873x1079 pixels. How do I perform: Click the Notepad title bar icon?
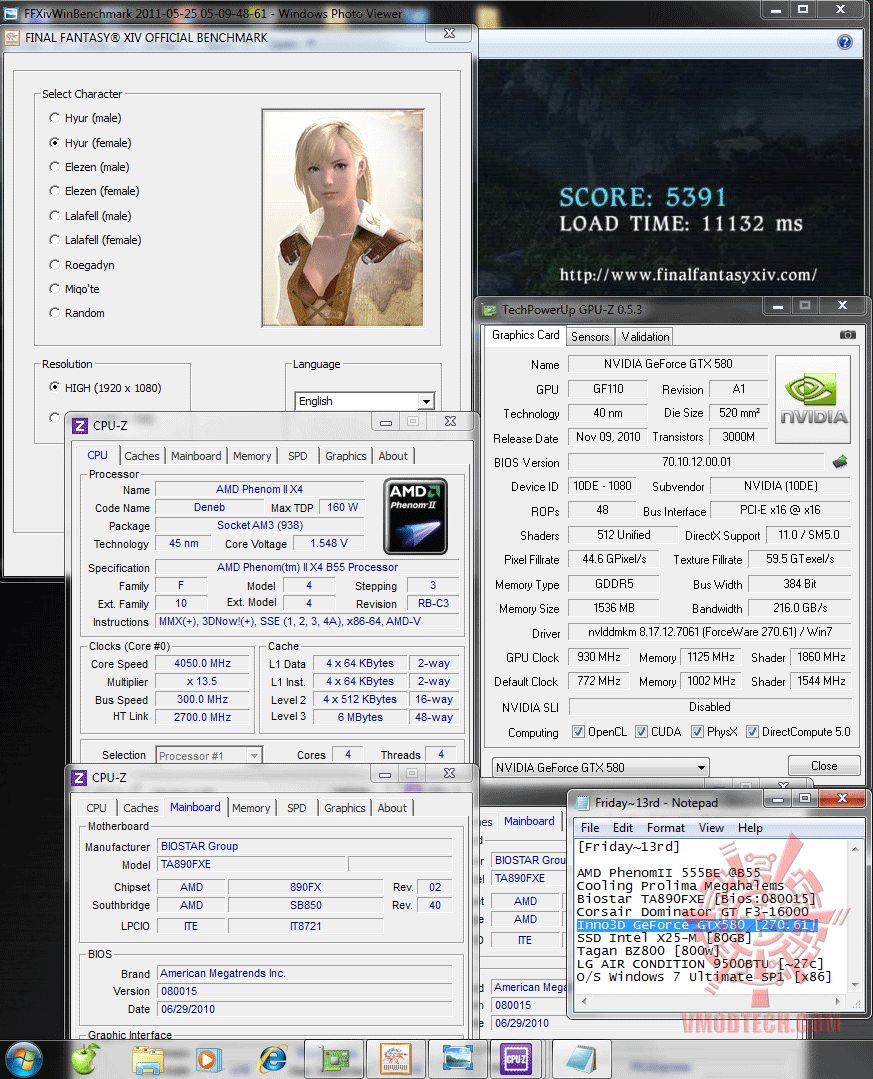pos(583,803)
